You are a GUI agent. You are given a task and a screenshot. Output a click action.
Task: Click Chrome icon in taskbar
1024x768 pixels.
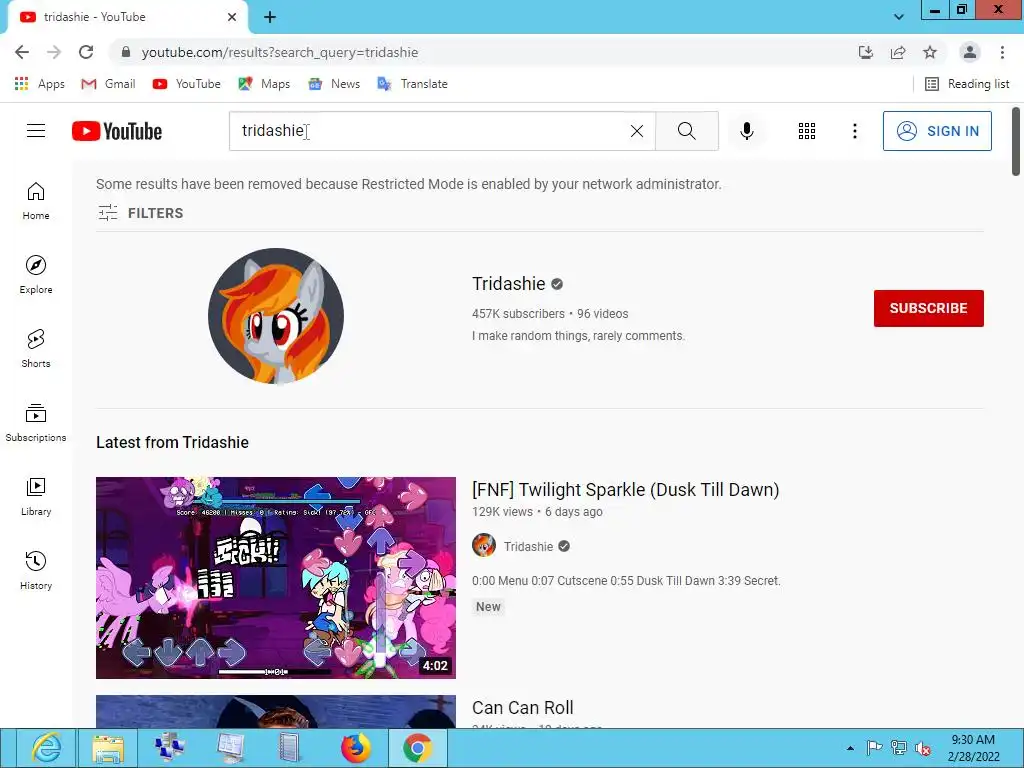tap(417, 748)
